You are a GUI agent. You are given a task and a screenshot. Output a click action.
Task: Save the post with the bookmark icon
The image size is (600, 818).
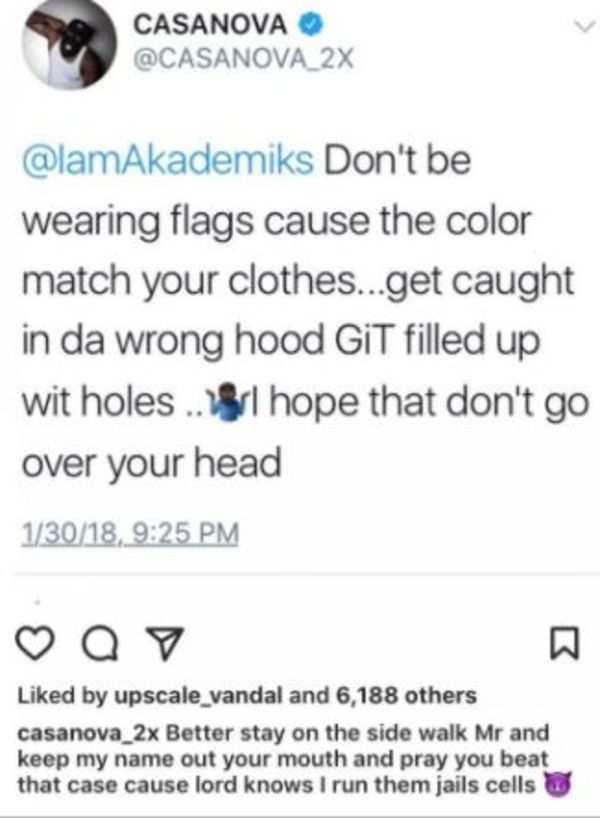coord(565,644)
